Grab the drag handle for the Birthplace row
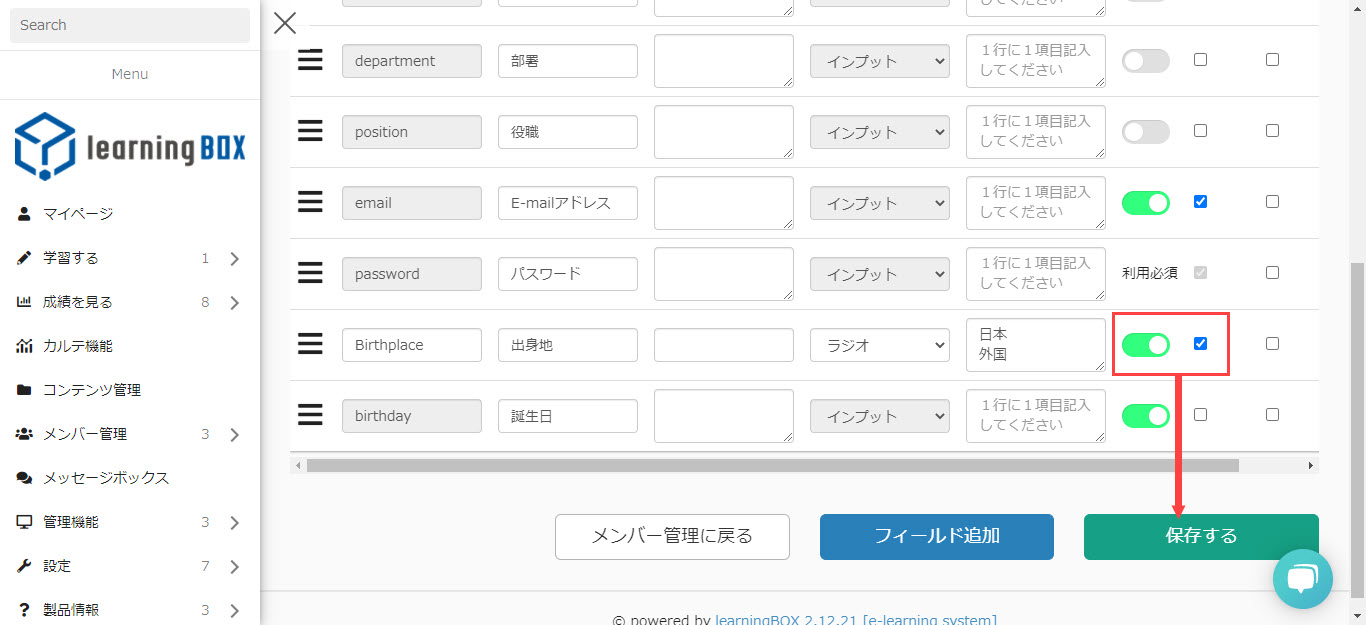Screen dimensions: 1366x625 pos(310,344)
